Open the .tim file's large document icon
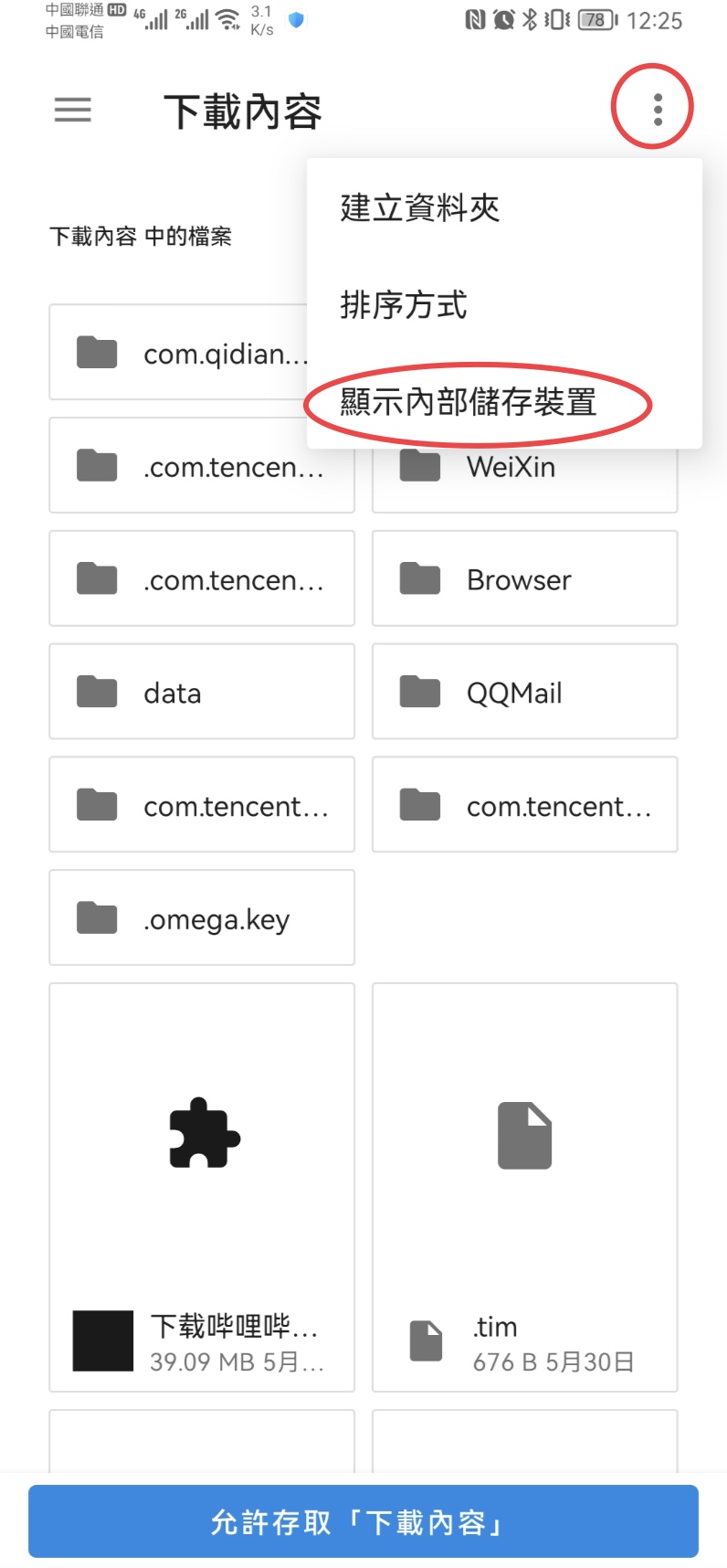Screen dimensions: 727x1568 pos(524,1136)
